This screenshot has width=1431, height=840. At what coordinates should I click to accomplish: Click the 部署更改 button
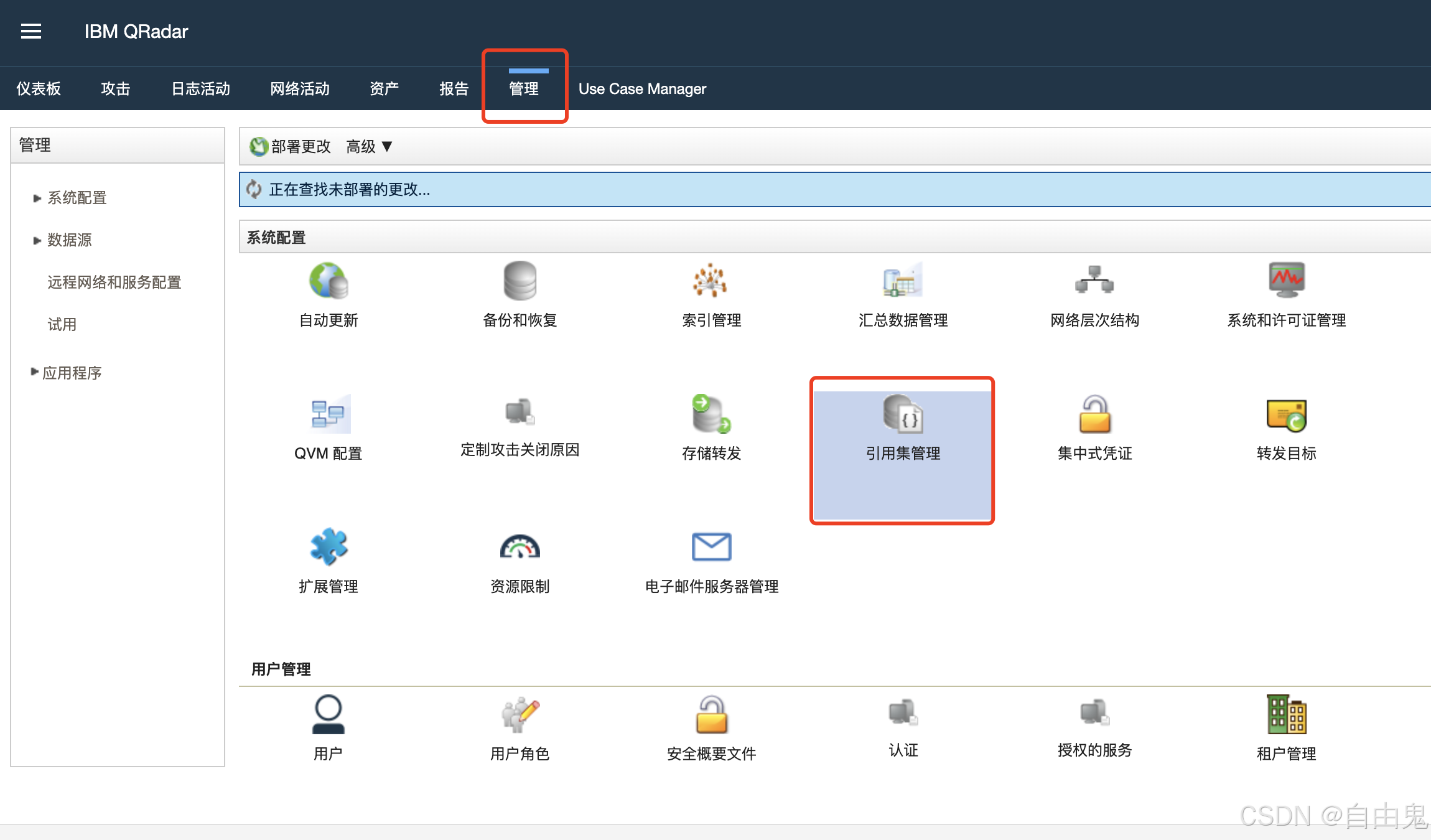click(x=291, y=147)
